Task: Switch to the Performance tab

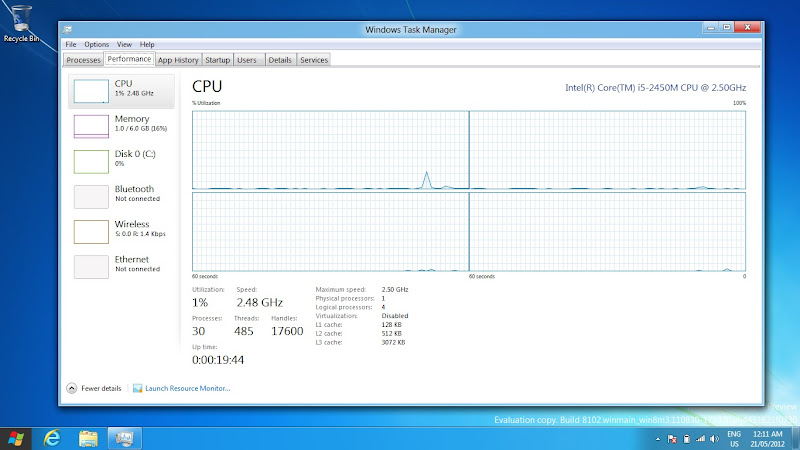Action: coord(129,59)
